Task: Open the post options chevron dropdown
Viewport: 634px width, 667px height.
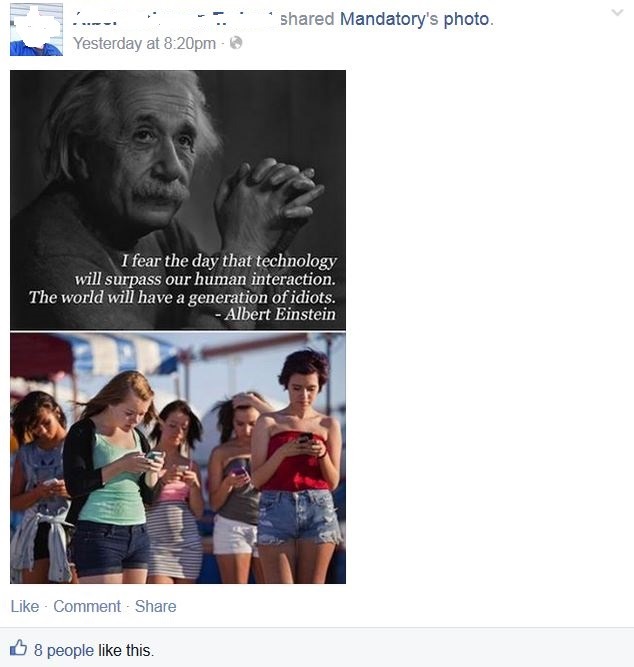Action: coord(617,12)
